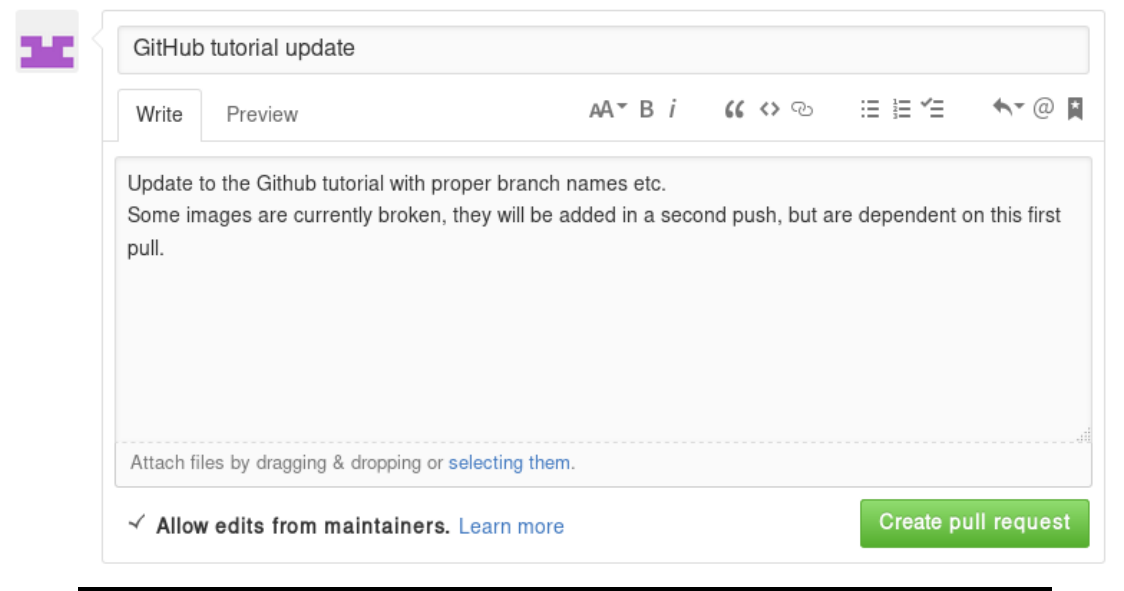Click the pull request title field
The width and height of the screenshot is (1124, 591).
coord(603,48)
